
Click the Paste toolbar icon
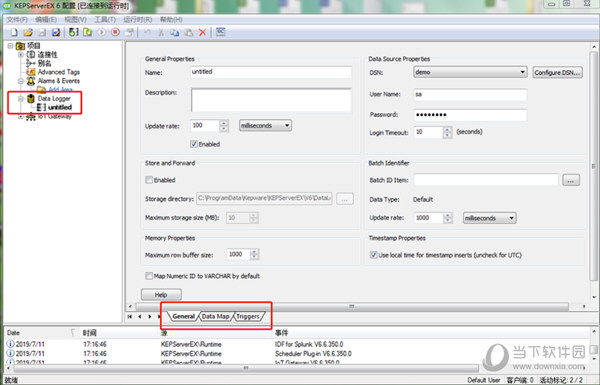(189, 33)
